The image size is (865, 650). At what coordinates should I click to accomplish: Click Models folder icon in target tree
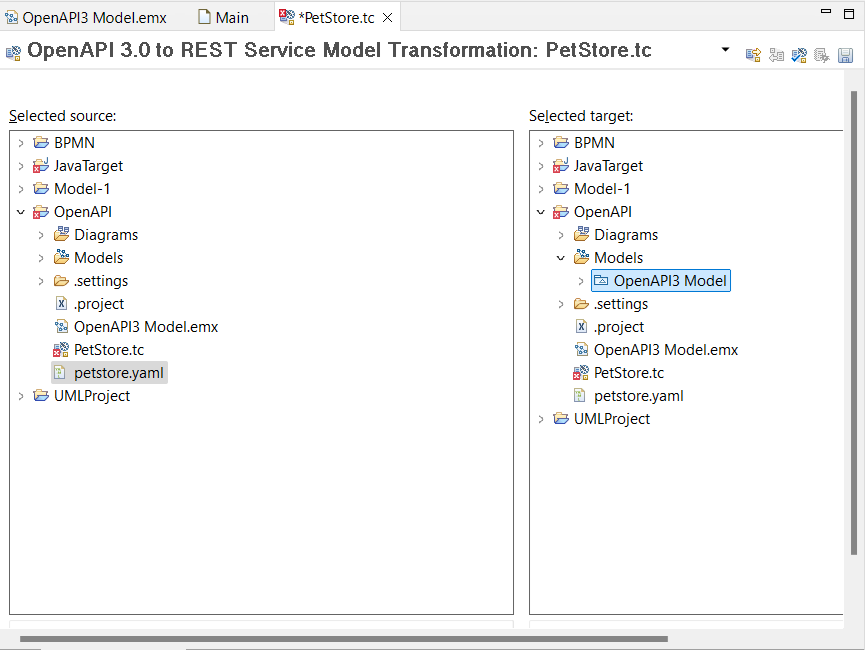tap(581, 257)
